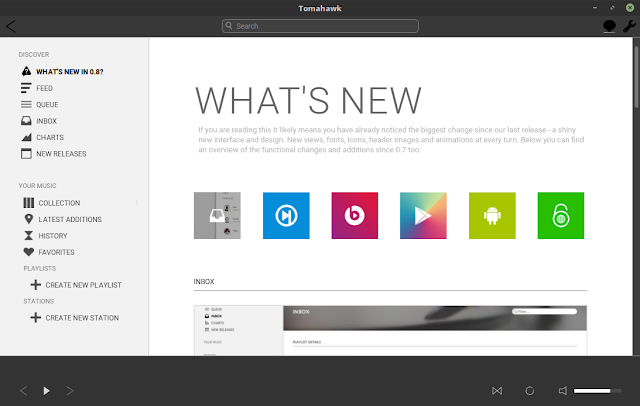640x406 pixels.
Task: Click the vertical scrollbar of the content pane
Action: coord(636,78)
